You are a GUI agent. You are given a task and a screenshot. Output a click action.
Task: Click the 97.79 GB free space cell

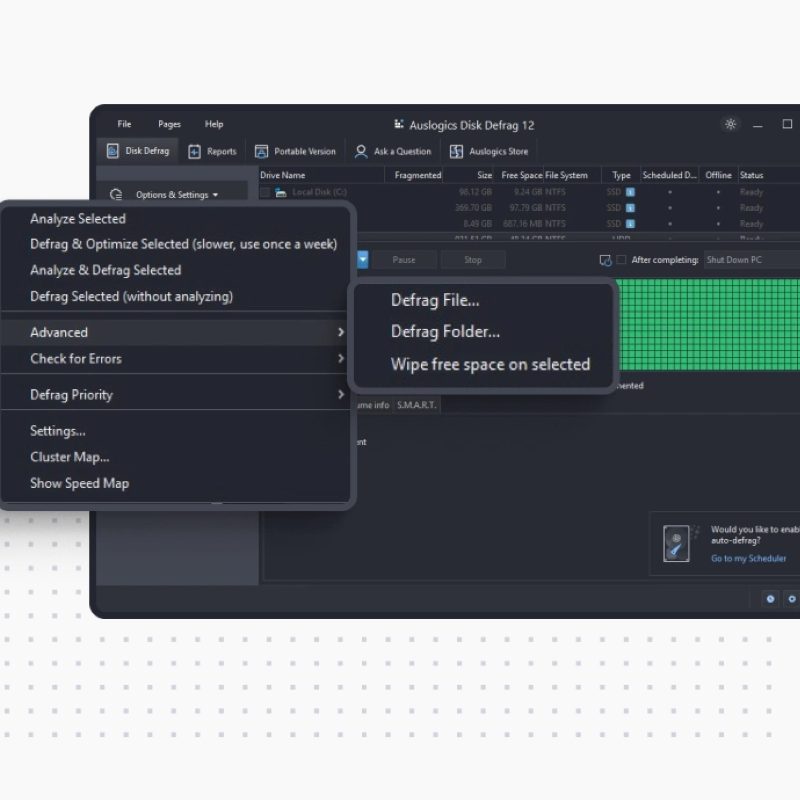coord(527,208)
